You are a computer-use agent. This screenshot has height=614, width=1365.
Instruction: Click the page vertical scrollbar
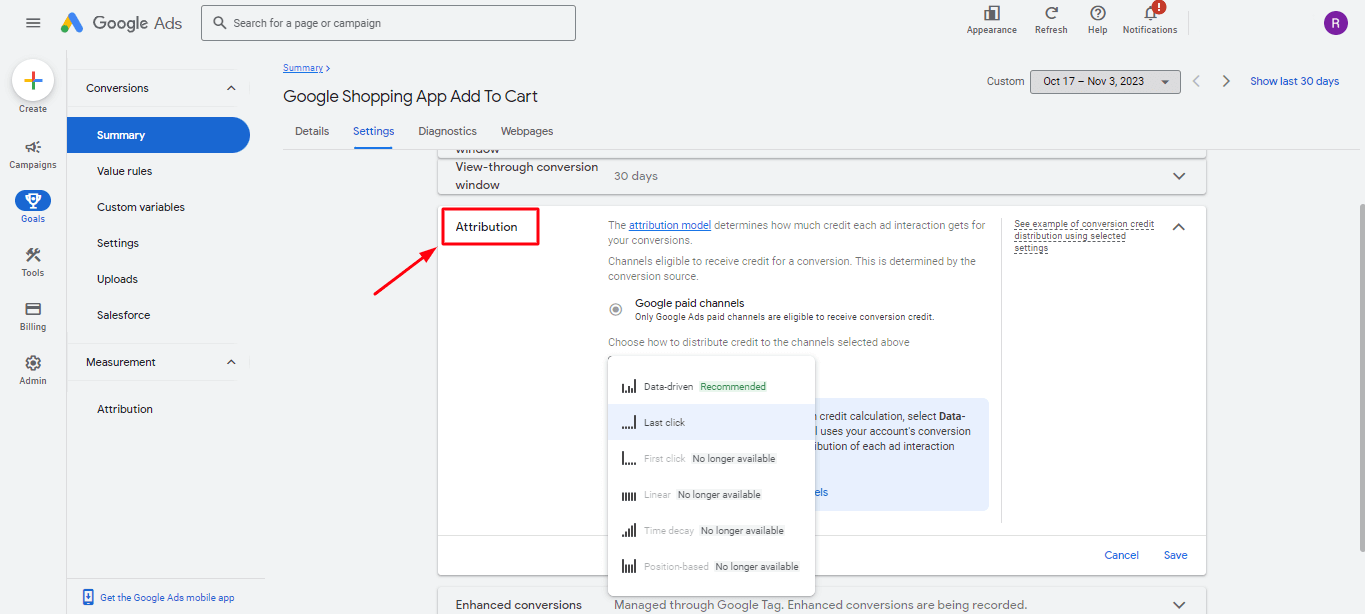pyautogui.click(x=1361, y=378)
